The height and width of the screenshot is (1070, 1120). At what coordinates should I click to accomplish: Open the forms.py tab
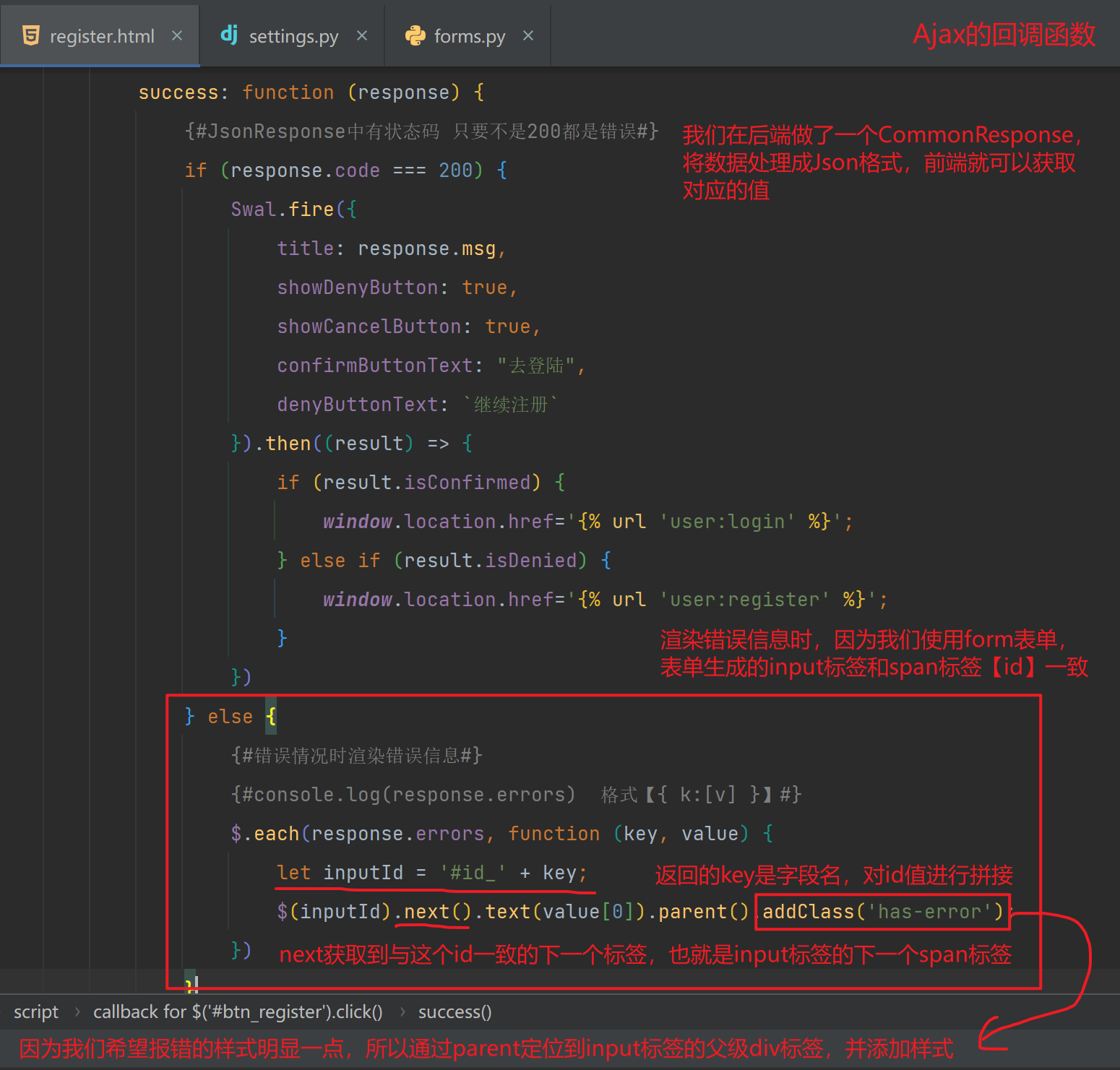click(x=469, y=35)
